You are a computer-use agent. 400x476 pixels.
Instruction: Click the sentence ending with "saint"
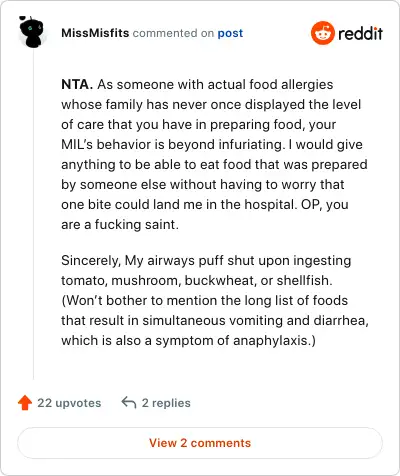(205, 214)
